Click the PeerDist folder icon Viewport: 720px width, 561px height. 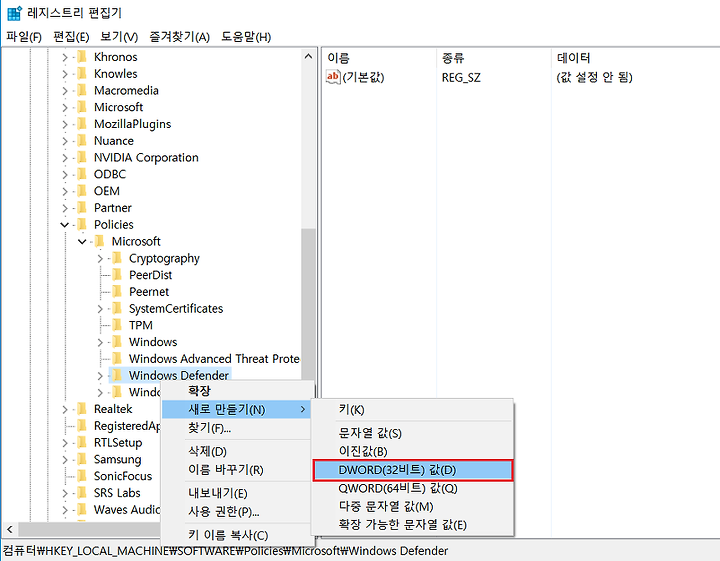coord(117,275)
